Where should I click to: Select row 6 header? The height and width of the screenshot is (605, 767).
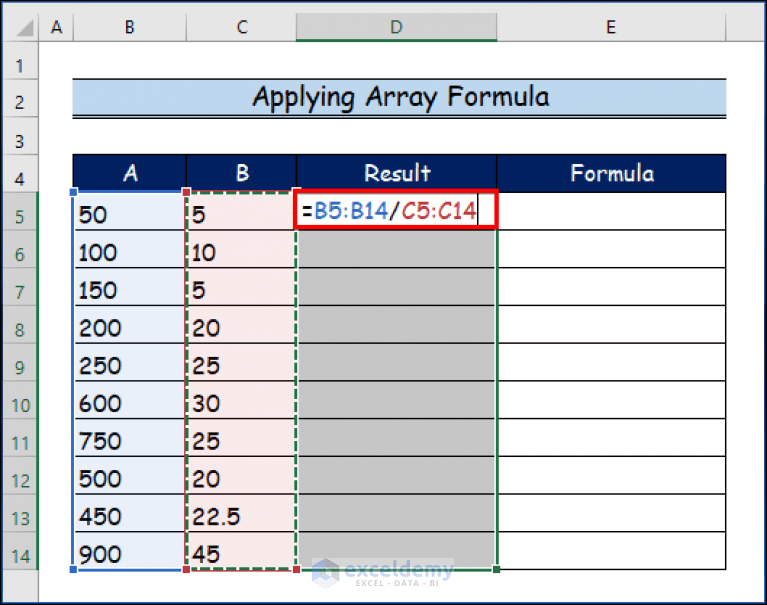(x=20, y=249)
